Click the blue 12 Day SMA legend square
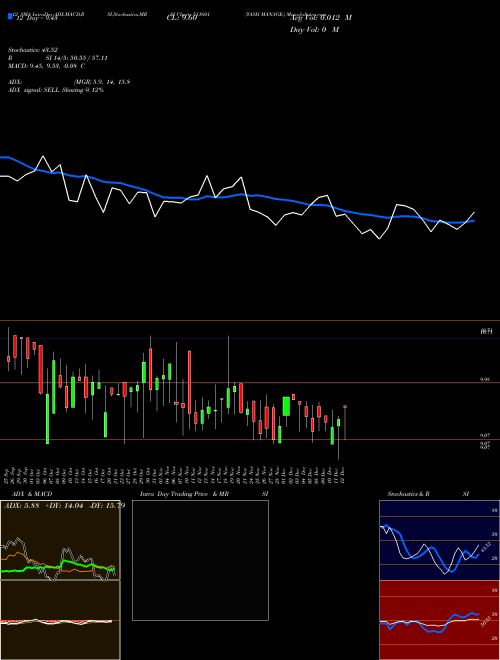This screenshot has width=500, height=660. (x=10, y=16)
